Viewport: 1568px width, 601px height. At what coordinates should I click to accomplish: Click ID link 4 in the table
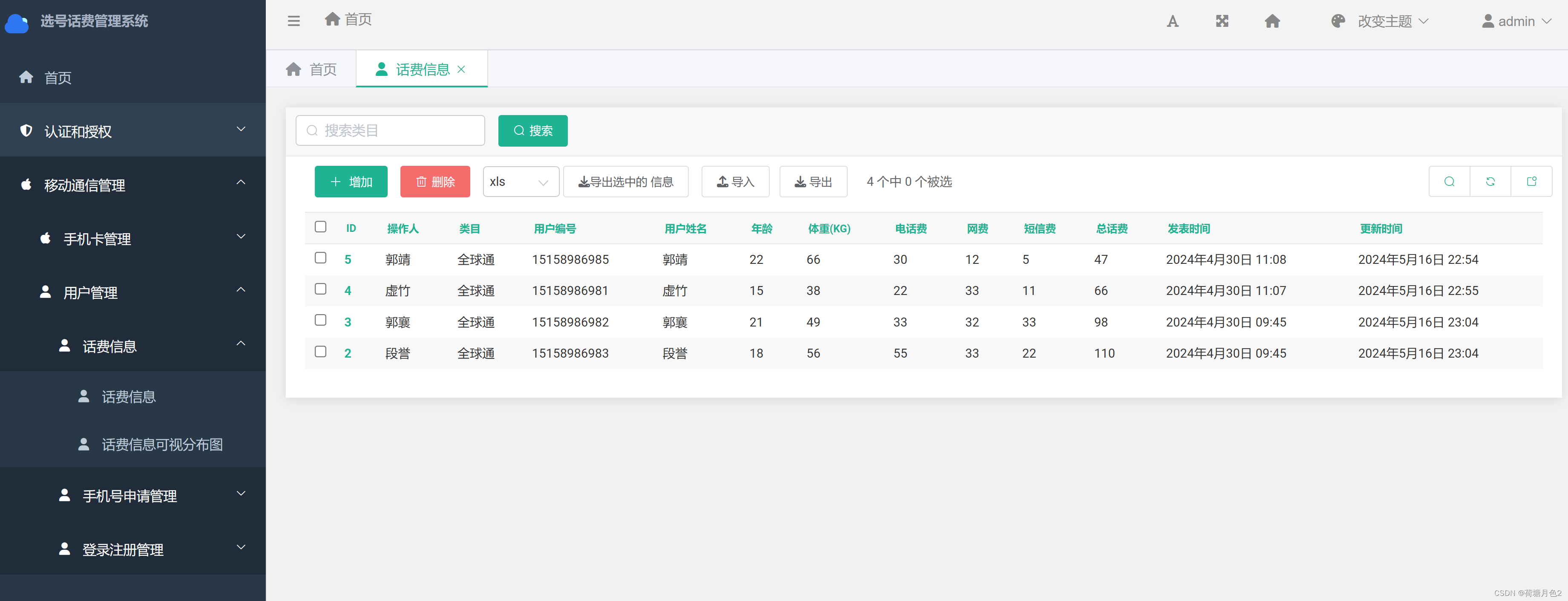pos(348,290)
